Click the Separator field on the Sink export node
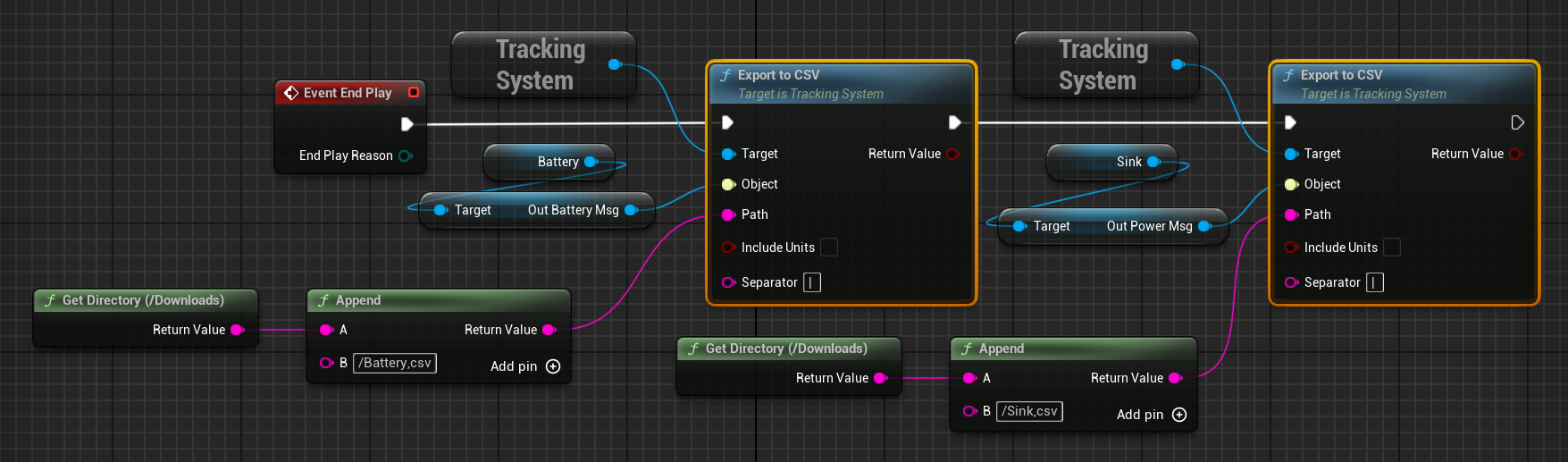The height and width of the screenshot is (462, 1568). click(x=1375, y=282)
